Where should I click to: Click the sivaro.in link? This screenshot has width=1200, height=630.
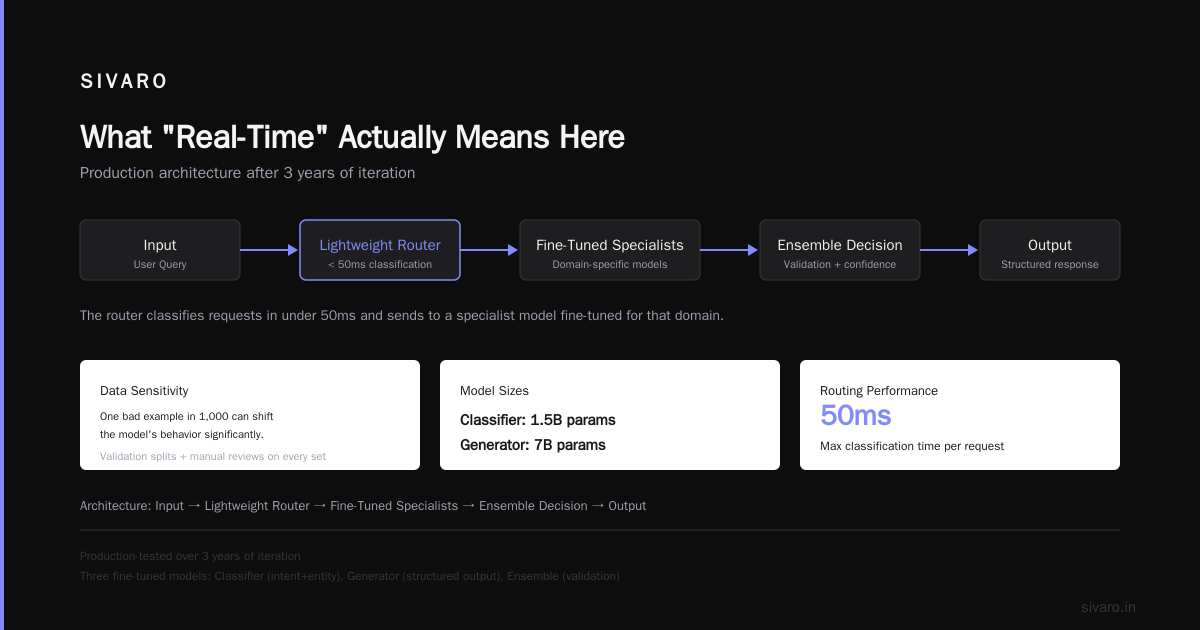pos(1109,607)
